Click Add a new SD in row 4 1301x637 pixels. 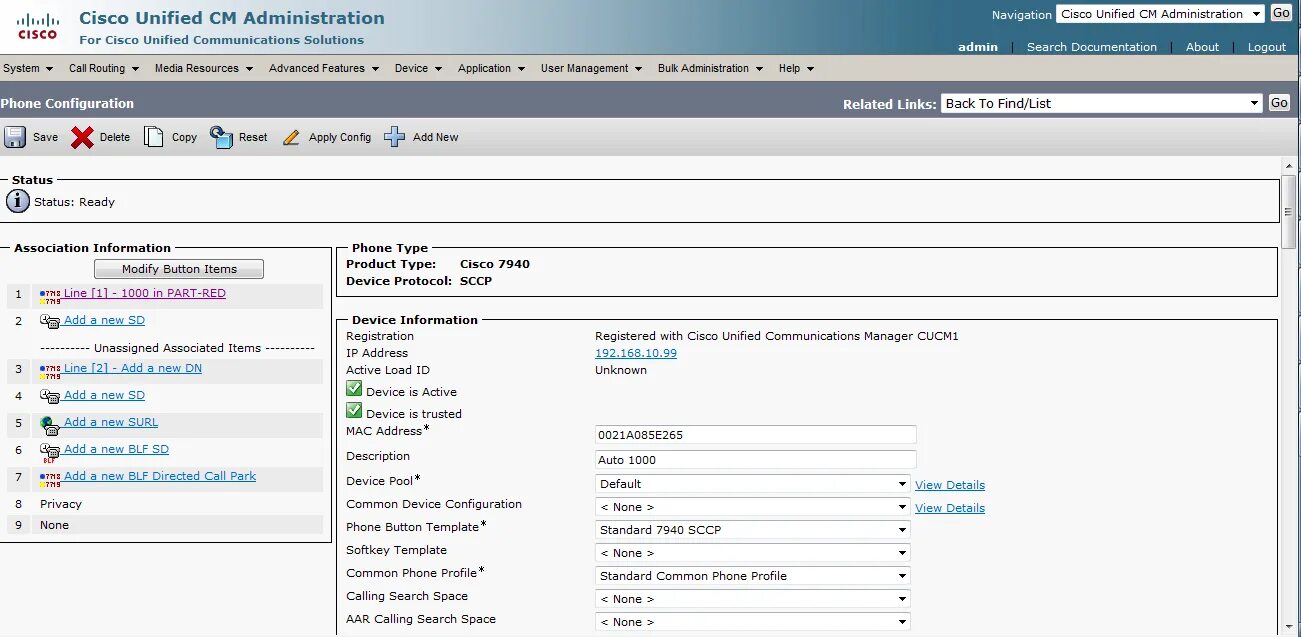(104, 395)
